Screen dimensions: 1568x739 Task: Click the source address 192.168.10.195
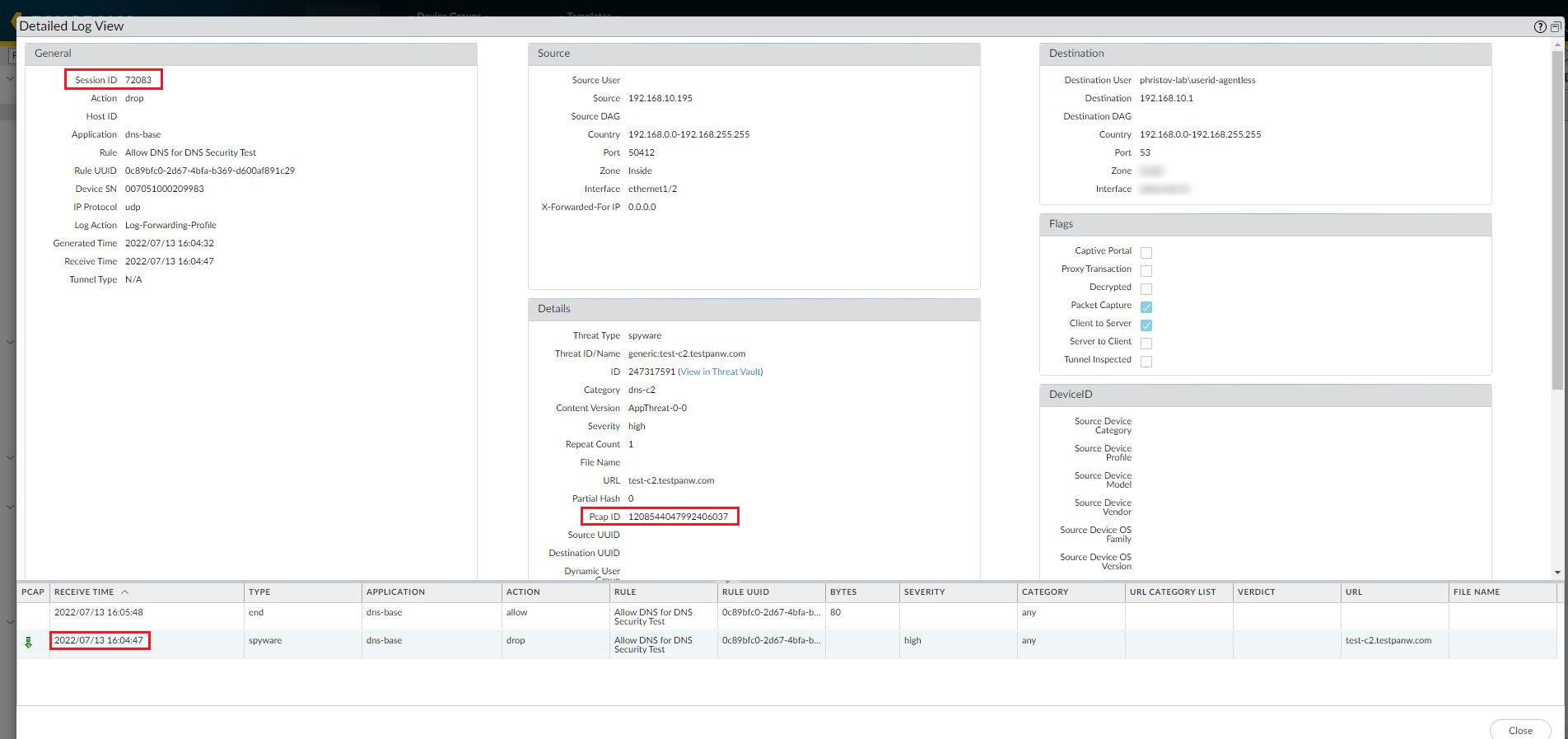click(660, 98)
